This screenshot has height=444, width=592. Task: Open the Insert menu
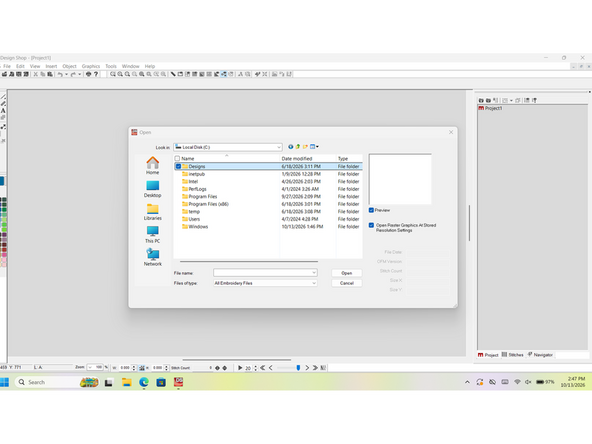tap(51, 66)
